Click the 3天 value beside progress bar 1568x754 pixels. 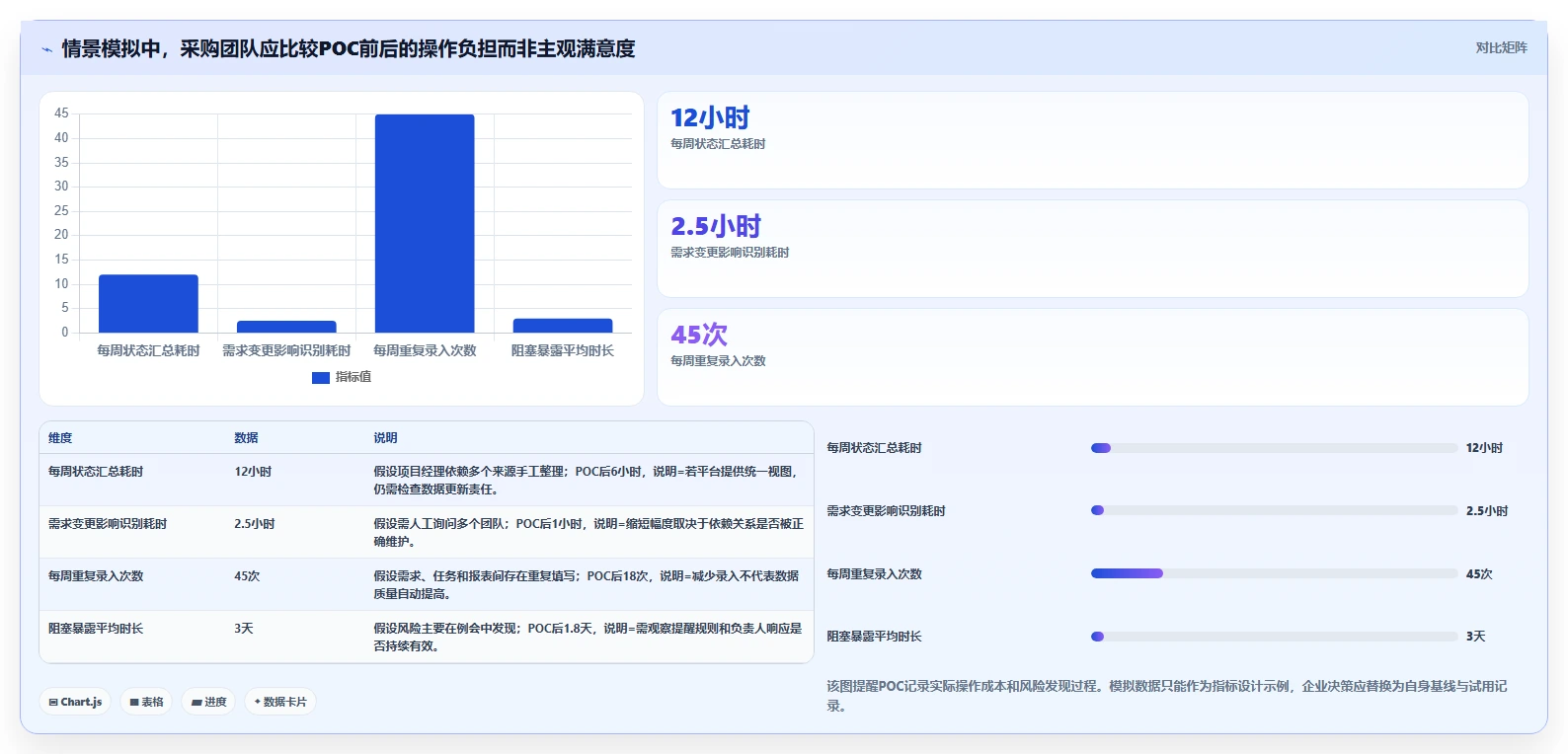pos(1475,637)
